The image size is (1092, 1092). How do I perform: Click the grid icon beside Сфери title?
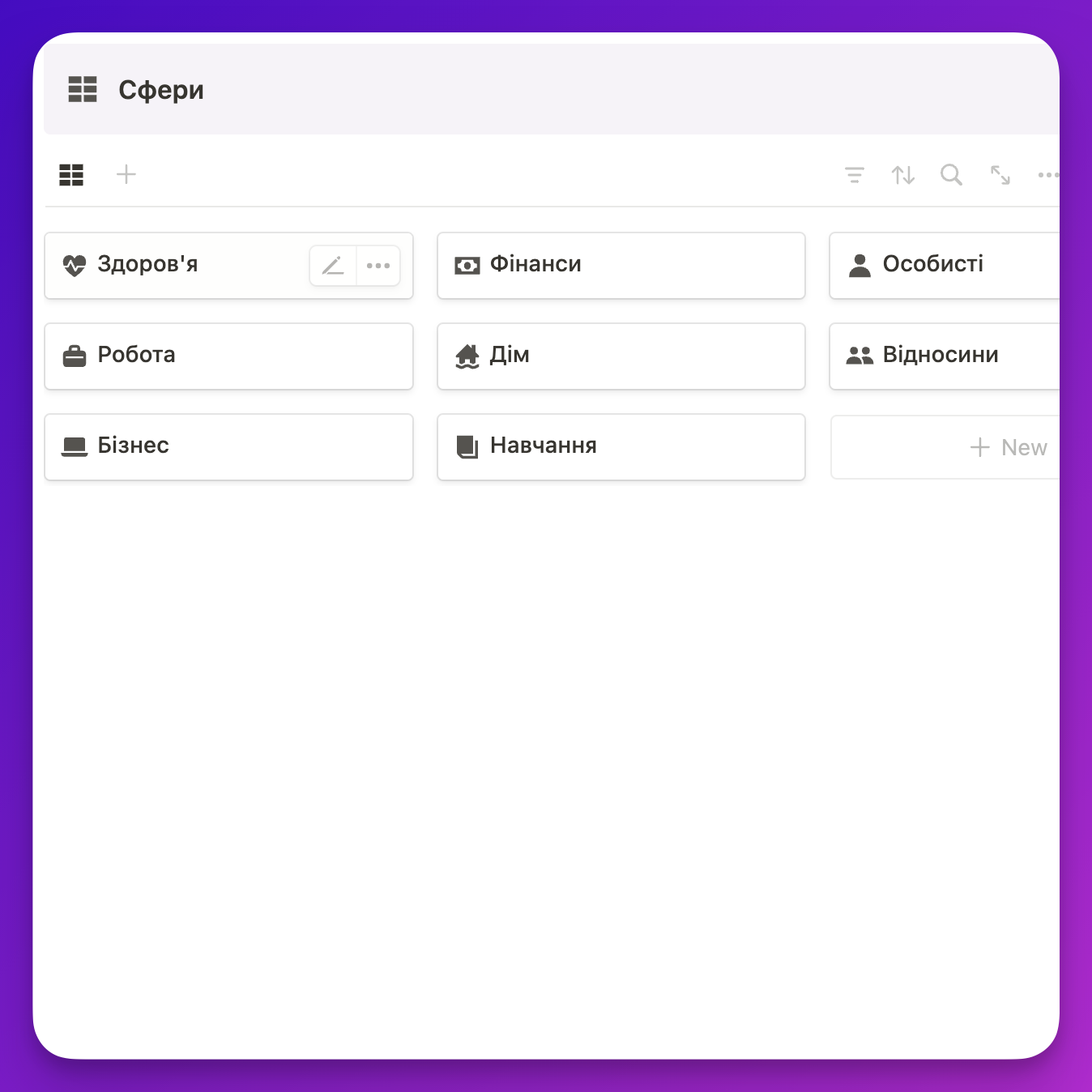83,89
